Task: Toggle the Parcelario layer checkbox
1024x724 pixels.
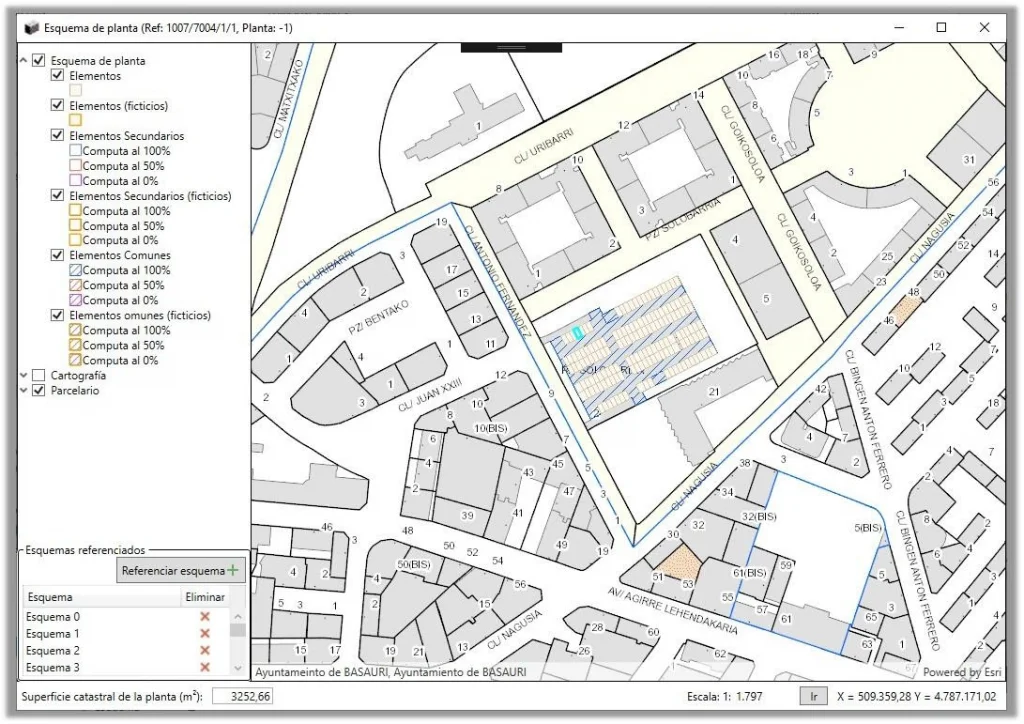Action: [x=39, y=390]
